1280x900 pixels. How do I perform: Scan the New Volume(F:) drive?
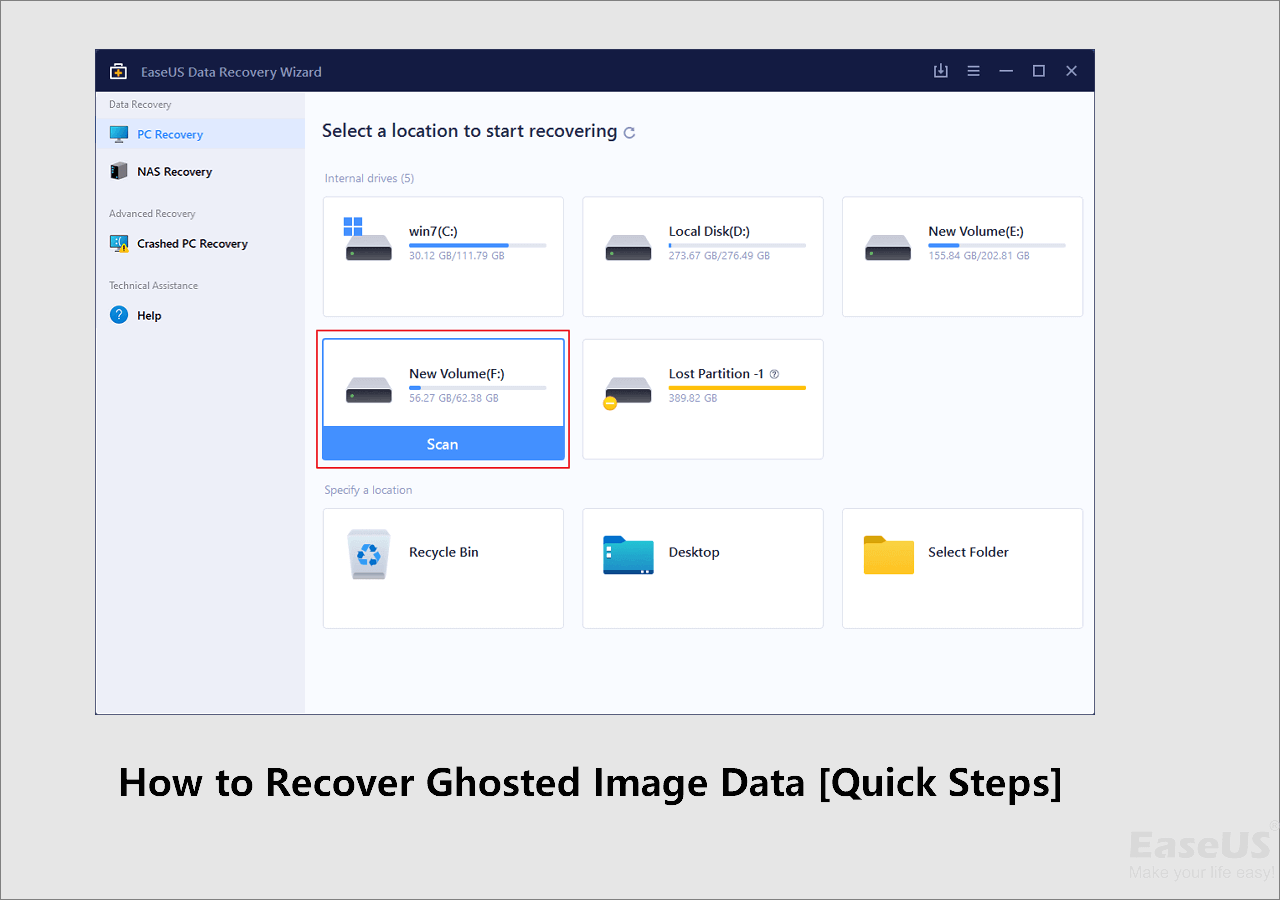[x=443, y=444]
